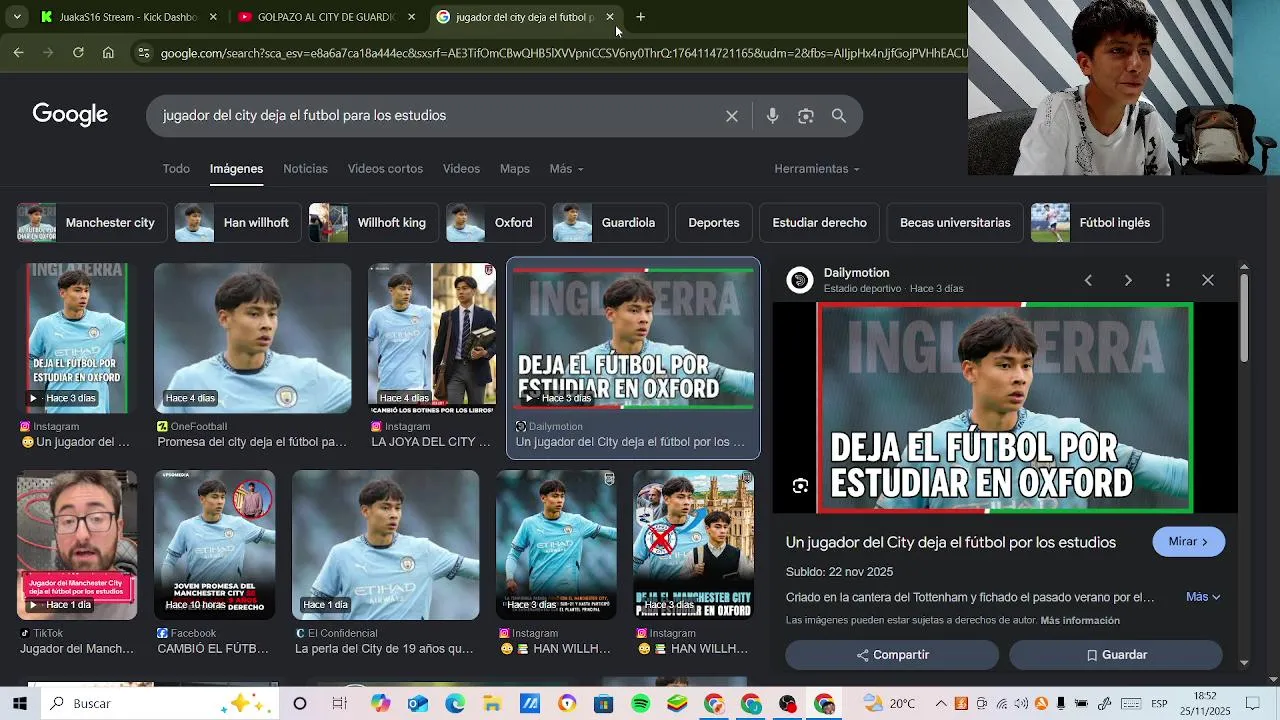Show next image in preview panel
The width and height of the screenshot is (1280, 720).
[x=1128, y=280]
